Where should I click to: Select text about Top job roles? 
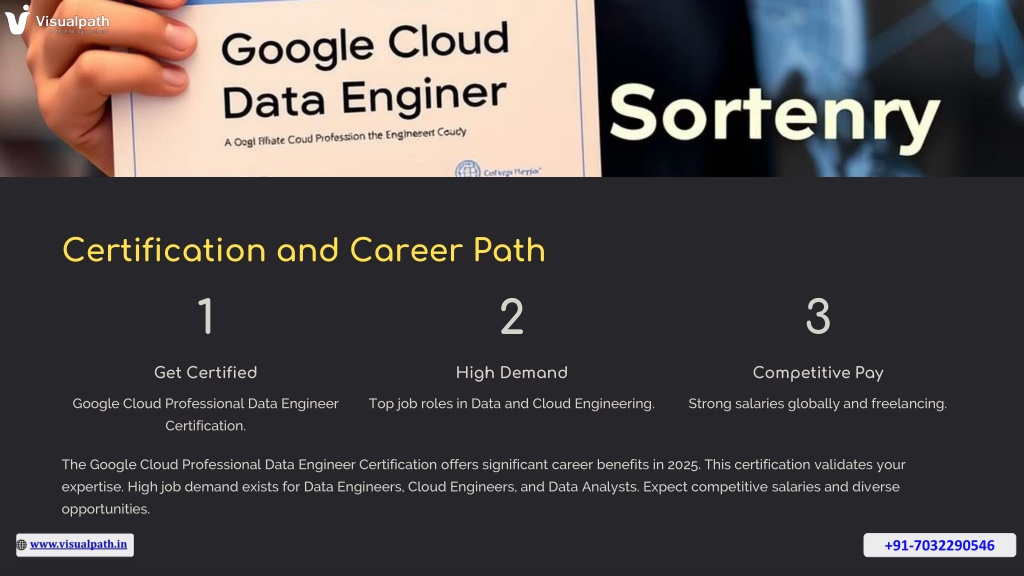pos(511,404)
